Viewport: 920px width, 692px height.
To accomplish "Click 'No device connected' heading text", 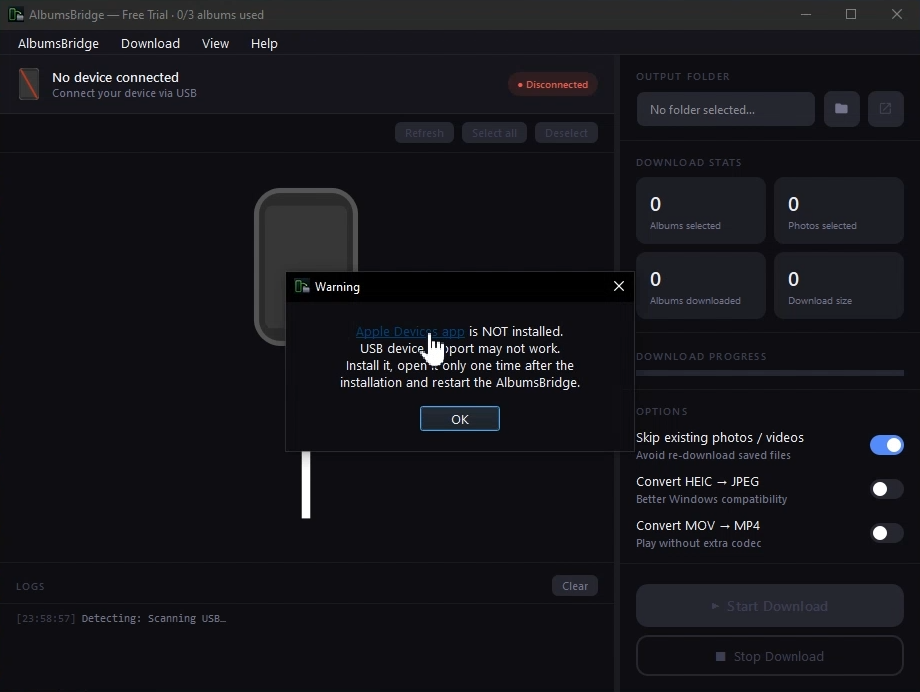I will (116, 77).
